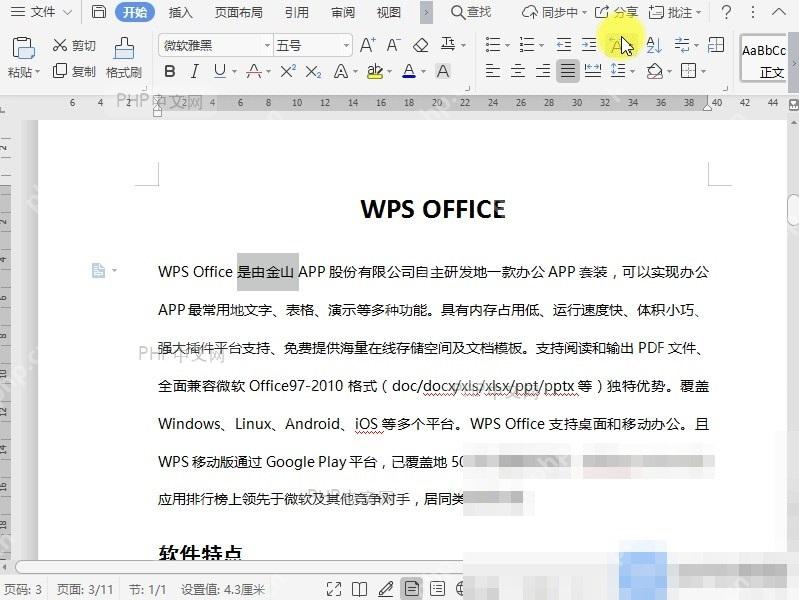Toggle justify alignment
The image size is (799, 600).
[x=568, y=71]
